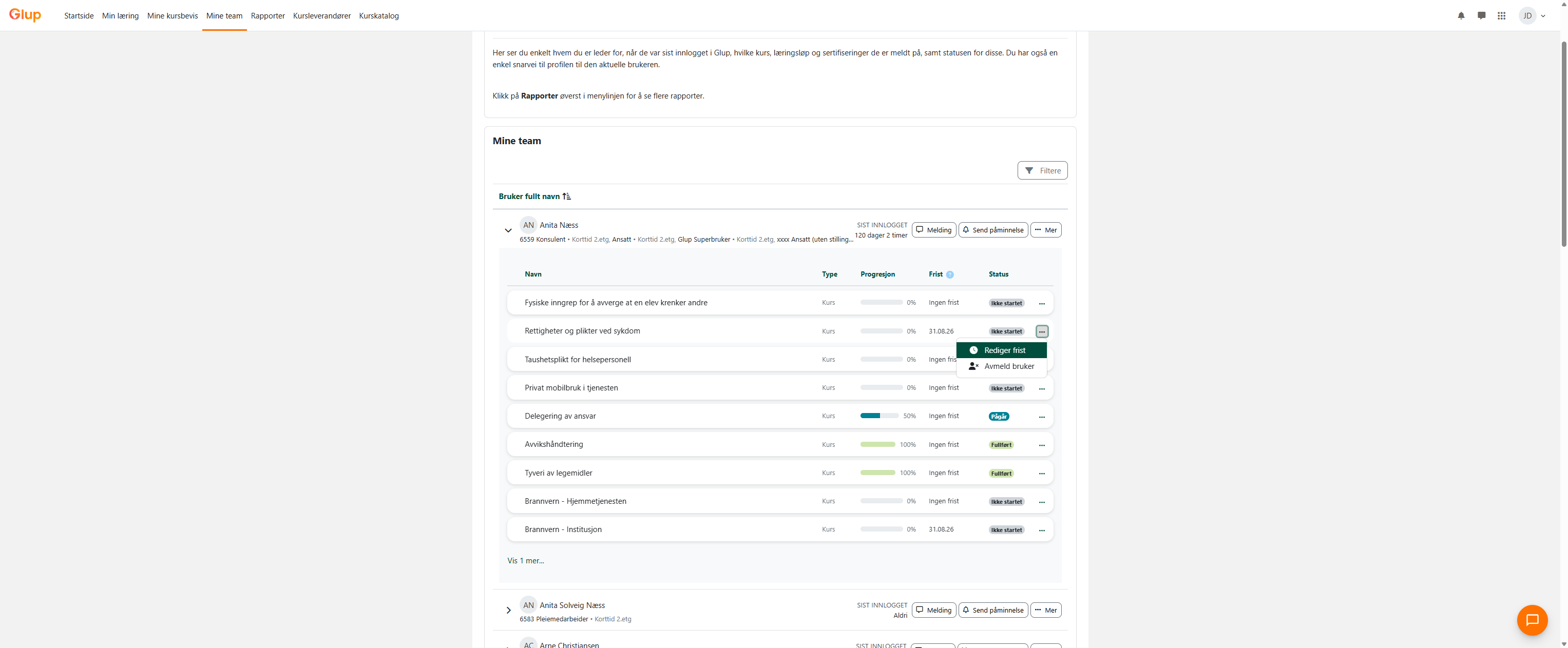
Task: Click Avvikshåndtering 100% progress bar
Action: tap(878, 445)
